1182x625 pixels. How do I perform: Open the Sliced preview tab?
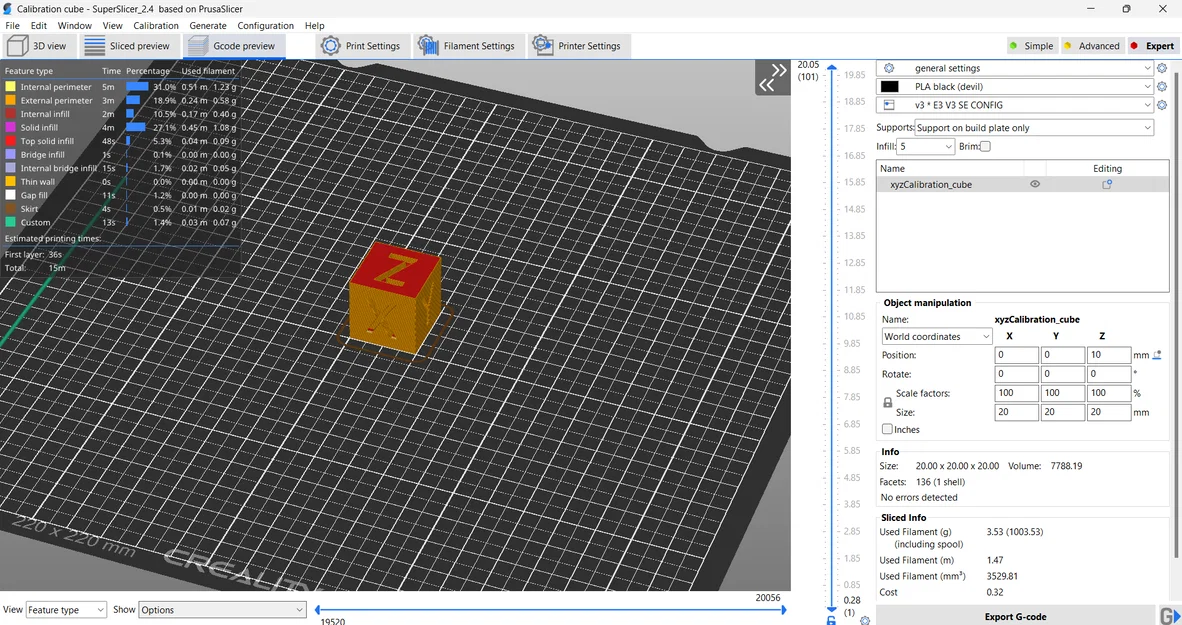pyautogui.click(x=128, y=46)
